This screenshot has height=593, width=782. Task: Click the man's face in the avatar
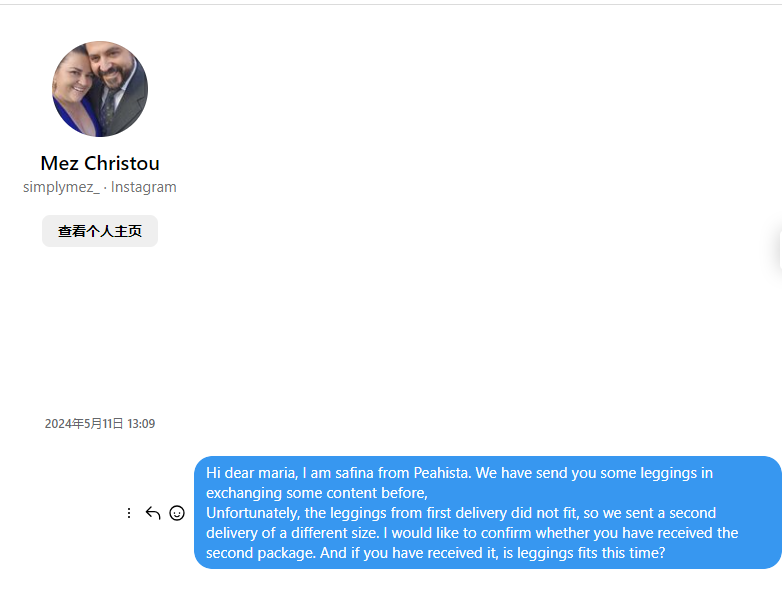[x=111, y=72]
